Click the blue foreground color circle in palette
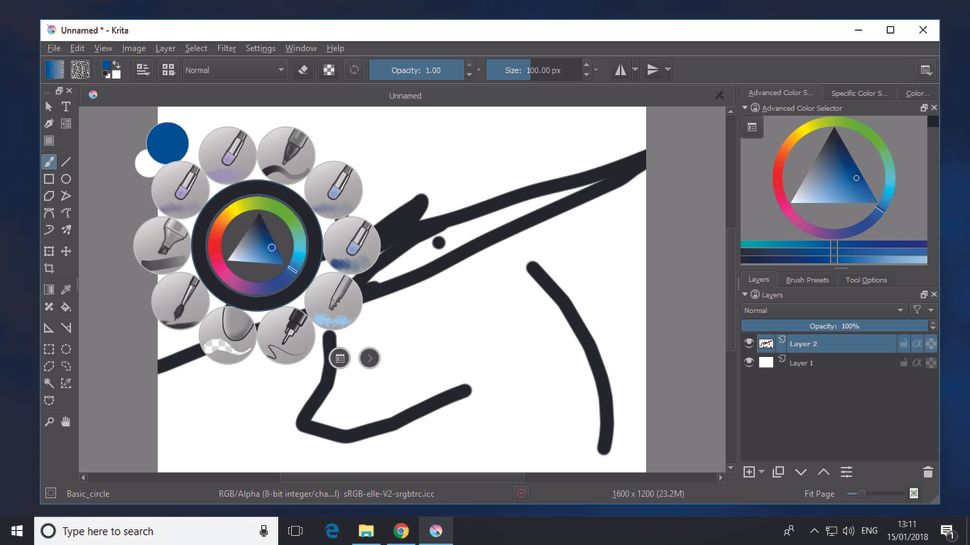This screenshot has width=970, height=545. (167, 143)
